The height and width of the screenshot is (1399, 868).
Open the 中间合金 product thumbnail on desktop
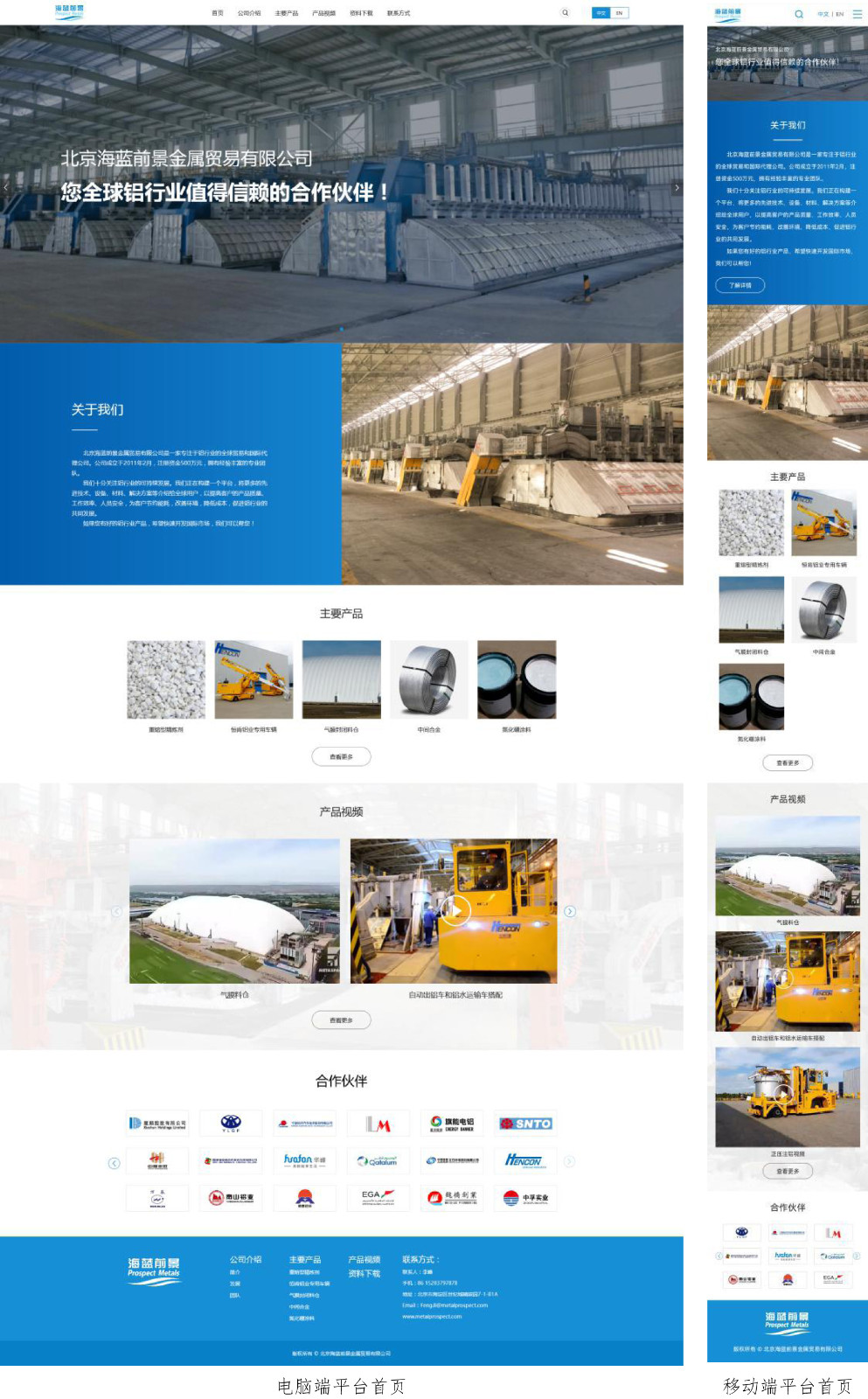coord(428,679)
